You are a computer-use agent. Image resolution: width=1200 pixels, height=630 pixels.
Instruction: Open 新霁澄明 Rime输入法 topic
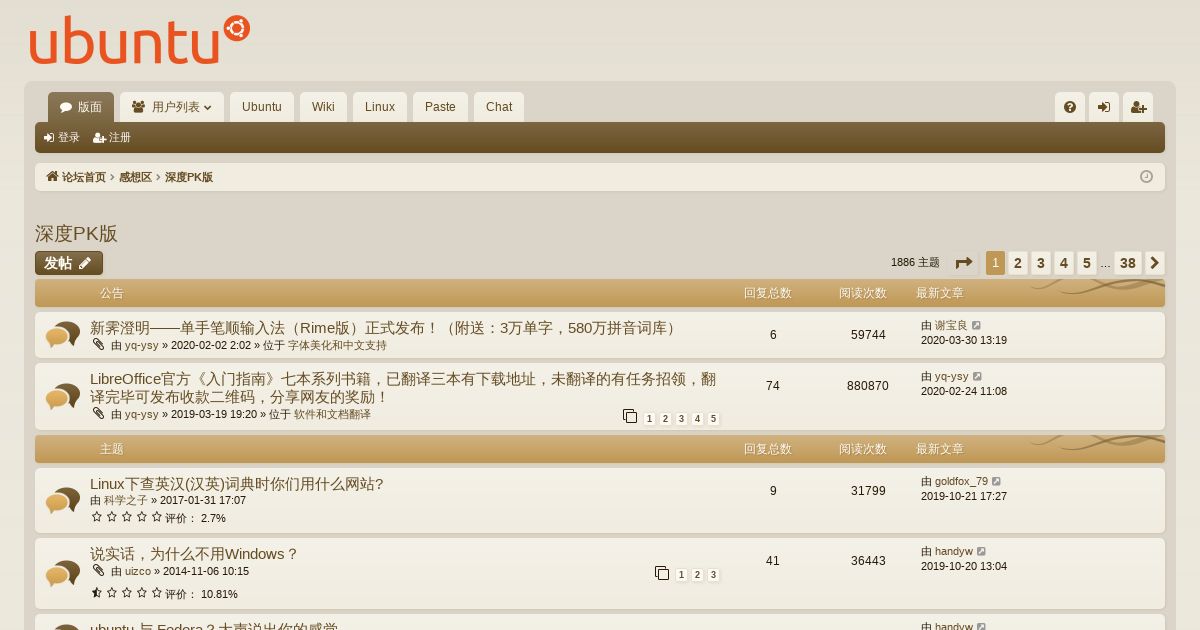click(x=386, y=328)
